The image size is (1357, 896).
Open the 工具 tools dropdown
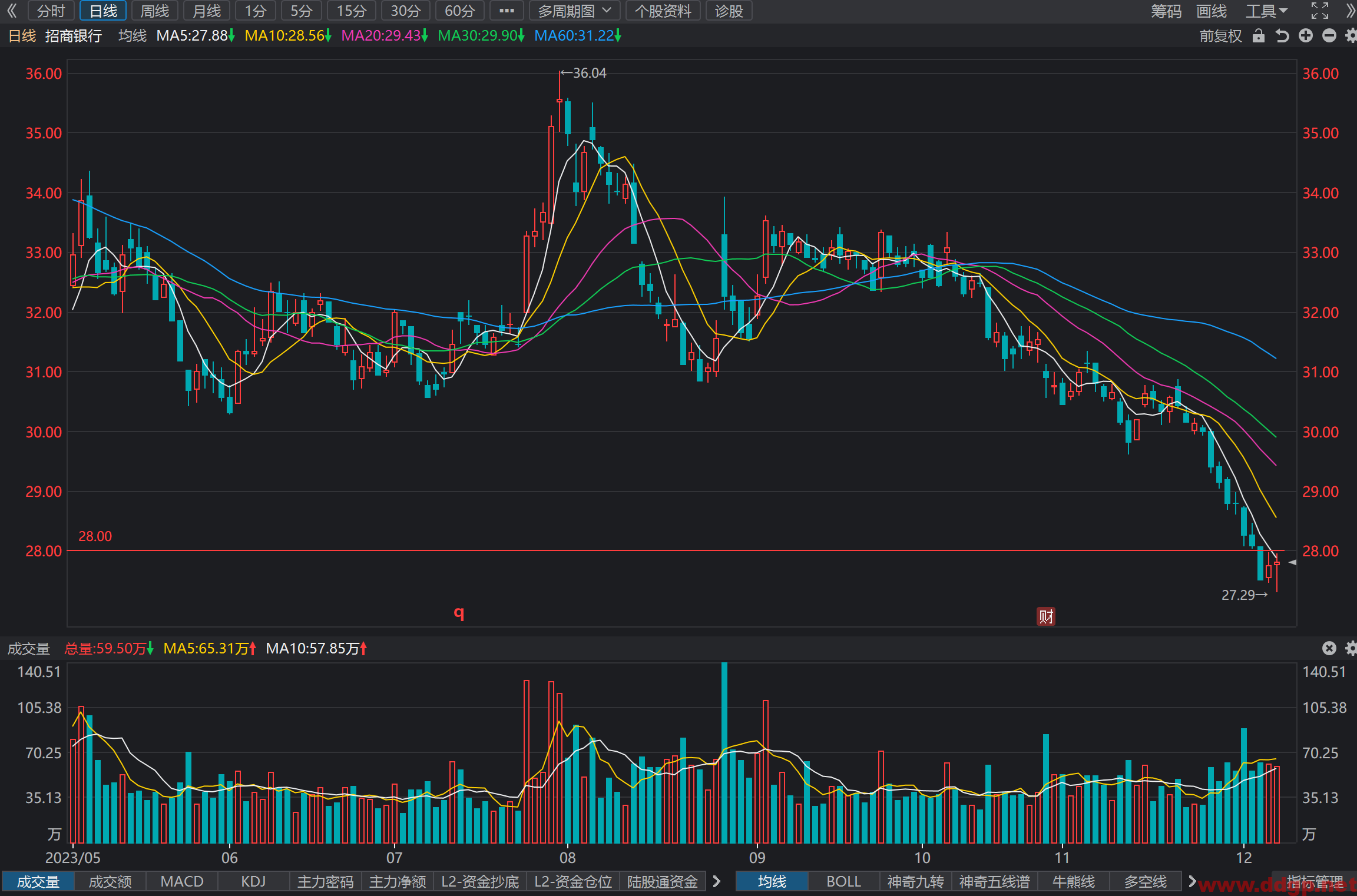(x=1266, y=11)
